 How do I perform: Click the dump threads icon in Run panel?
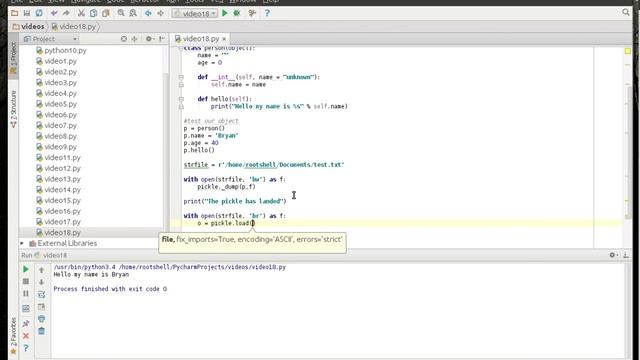click(26, 309)
